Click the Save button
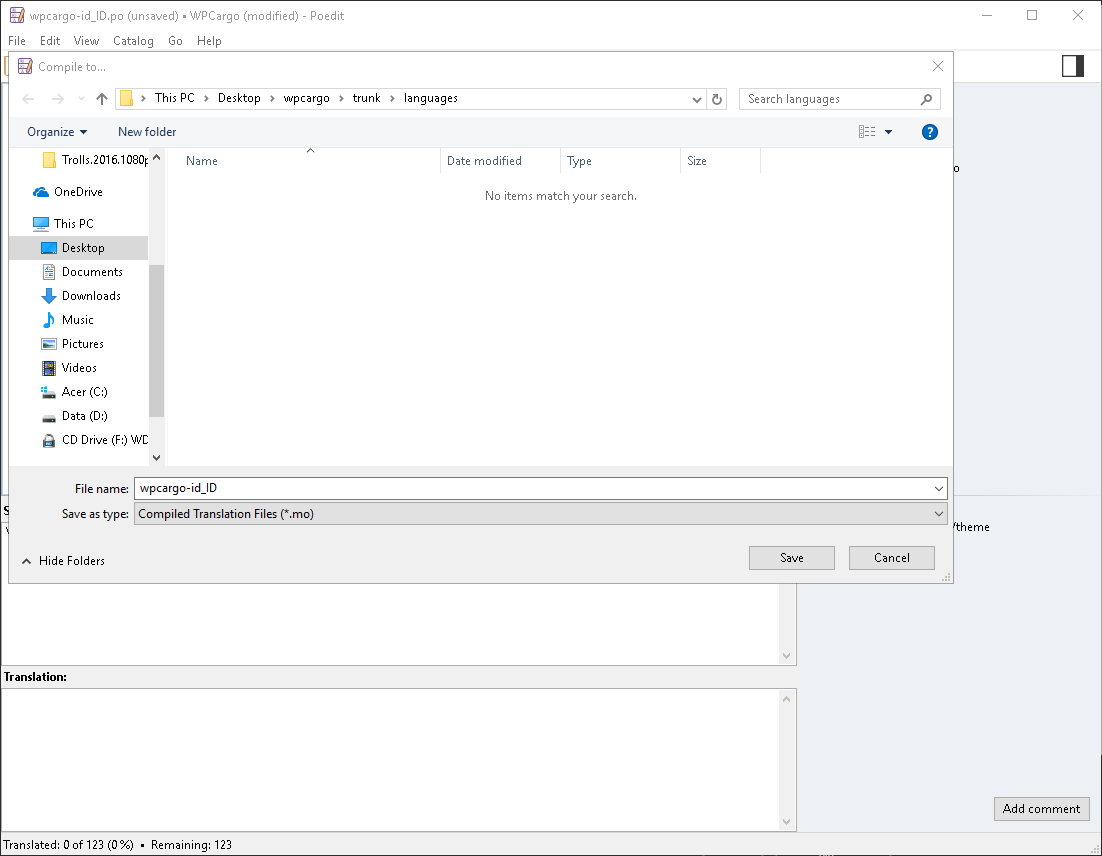The height and width of the screenshot is (856, 1102). pyautogui.click(x=791, y=558)
